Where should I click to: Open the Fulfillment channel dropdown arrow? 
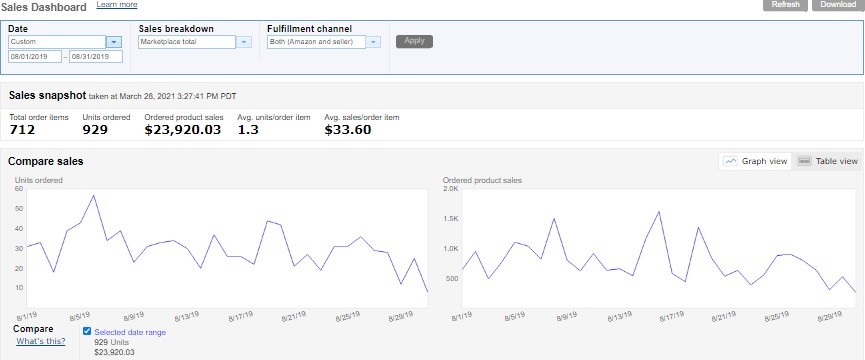(x=373, y=42)
